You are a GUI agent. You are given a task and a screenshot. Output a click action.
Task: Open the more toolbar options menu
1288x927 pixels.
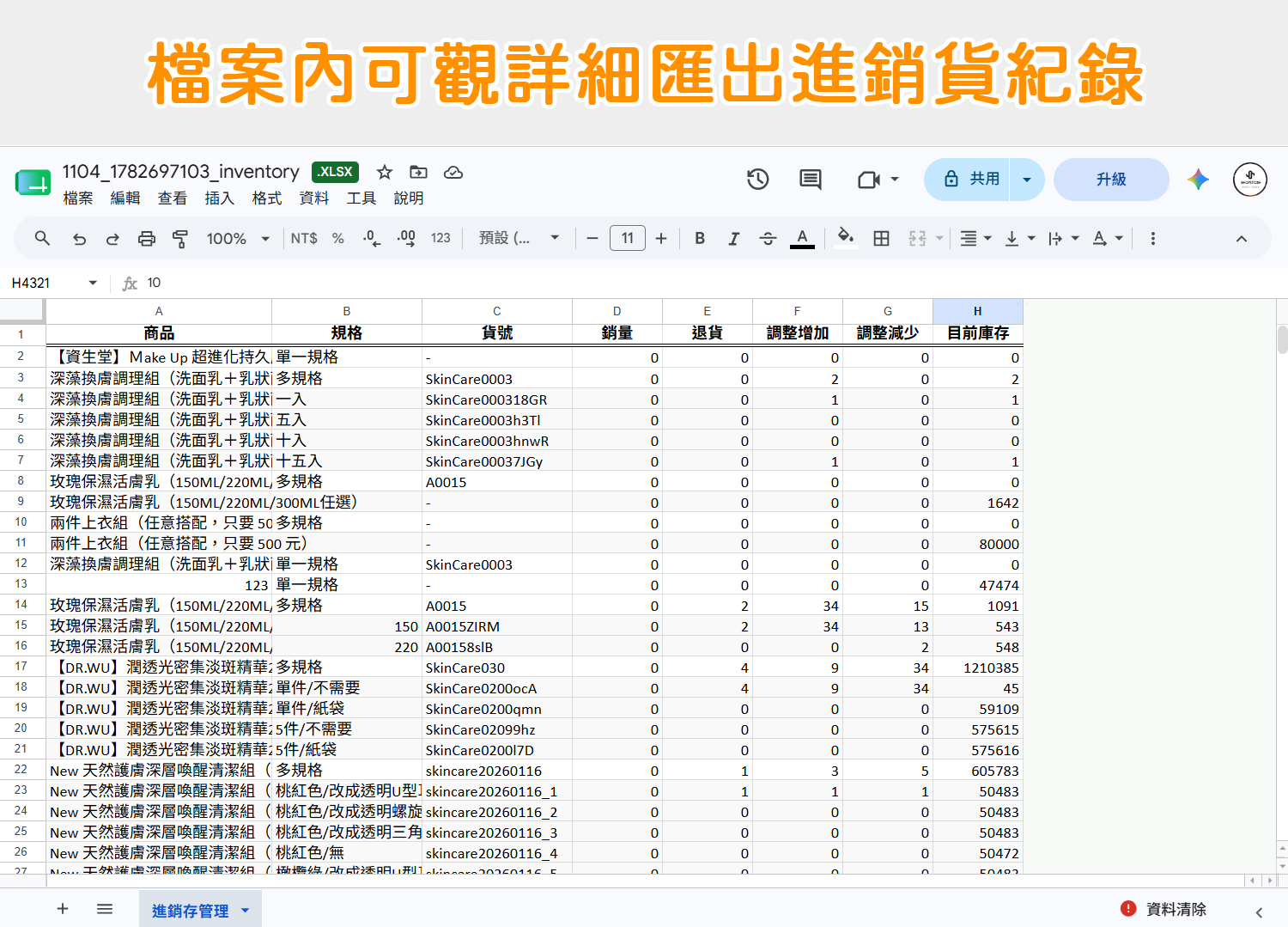pyautogui.click(x=1152, y=238)
